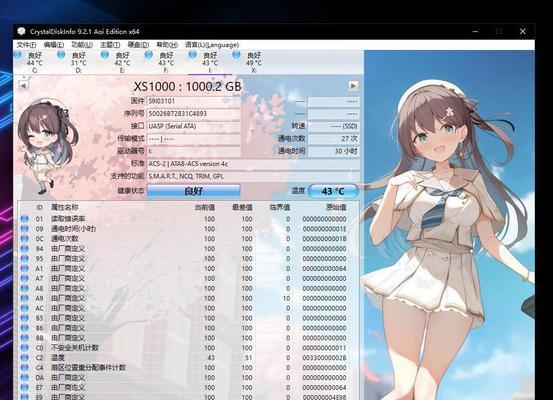Click status icon of row A1
Image resolution: width=553 pixels, height=400 pixels.
click(x=24, y=268)
